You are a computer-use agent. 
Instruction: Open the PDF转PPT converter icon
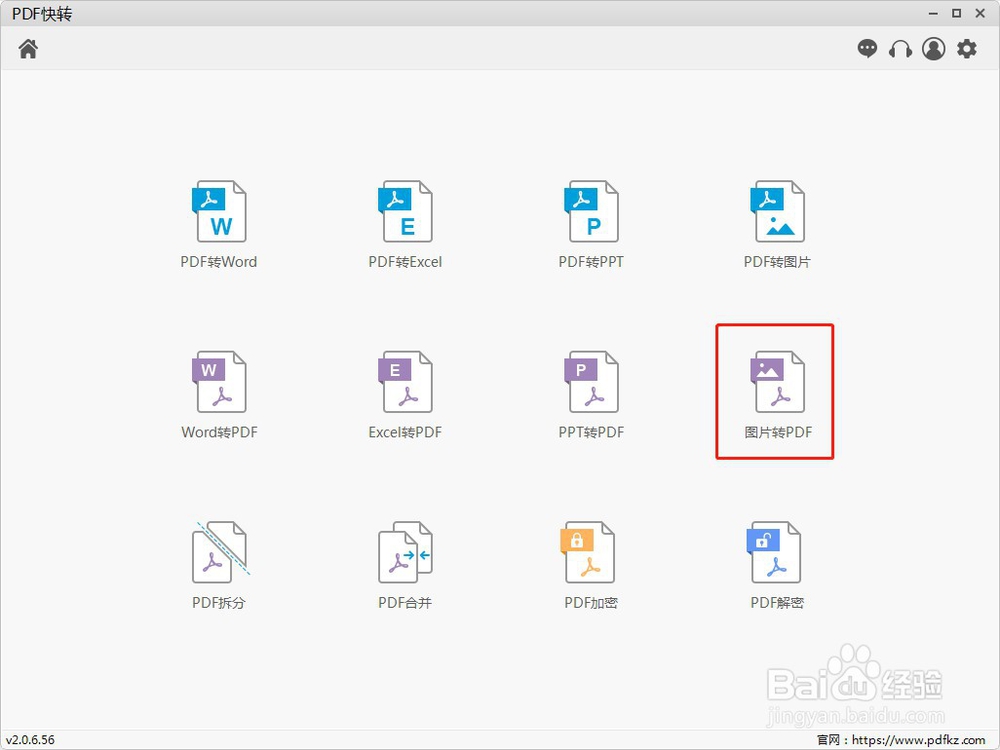coord(591,212)
